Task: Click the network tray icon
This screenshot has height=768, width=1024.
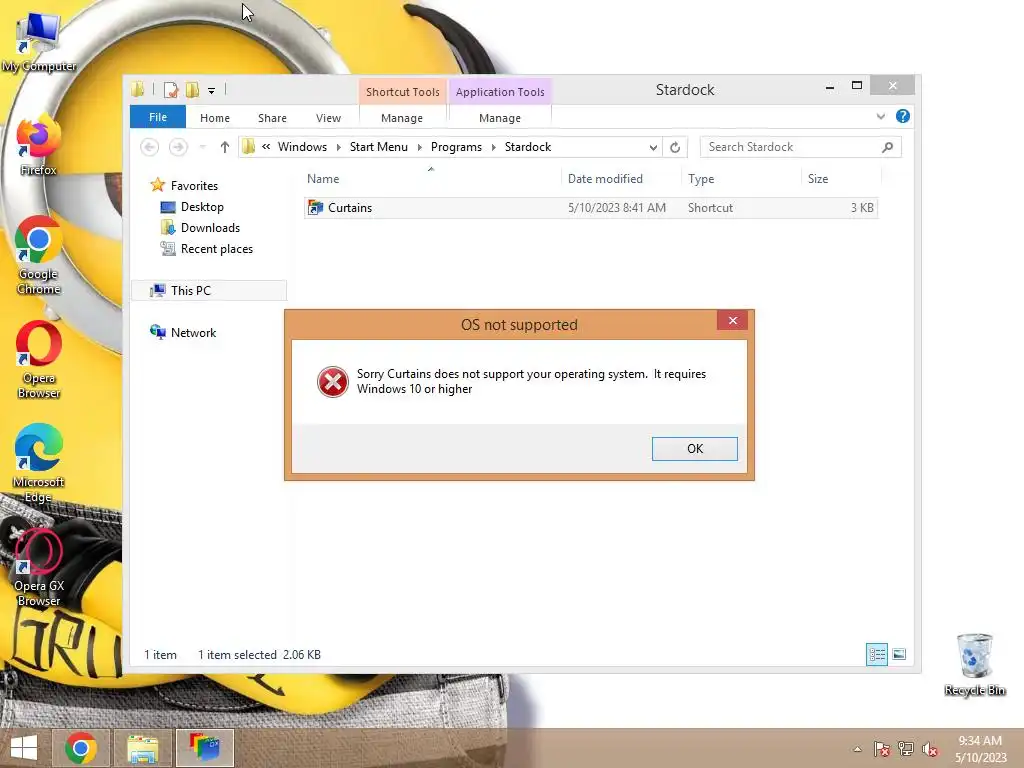Action: click(x=906, y=749)
